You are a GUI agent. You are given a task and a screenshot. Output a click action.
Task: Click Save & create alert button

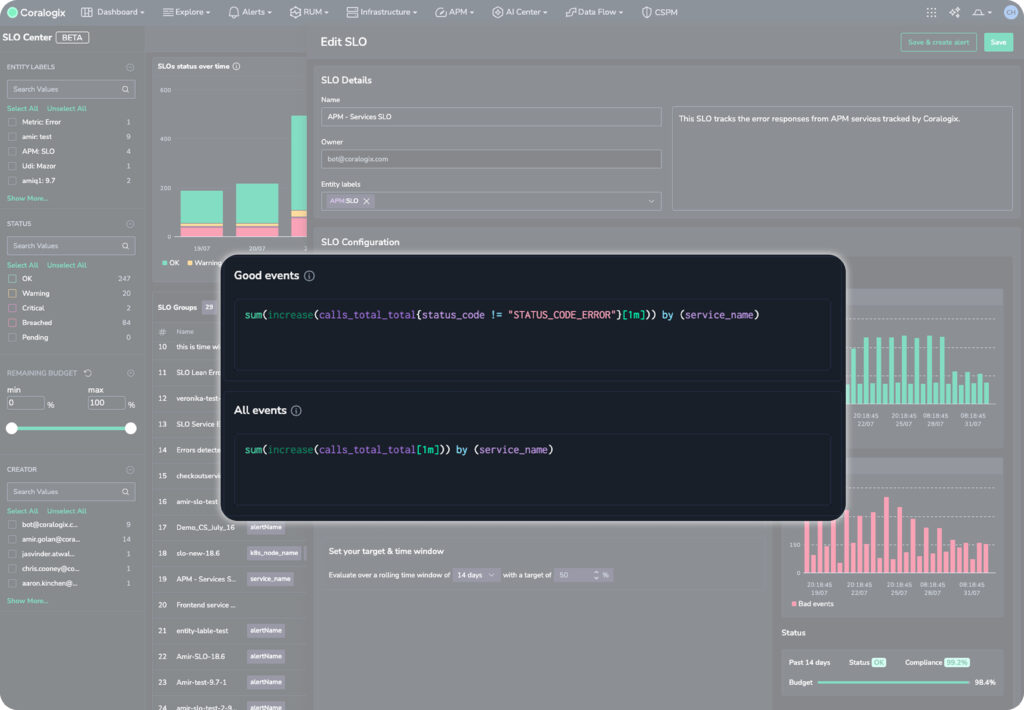938,42
